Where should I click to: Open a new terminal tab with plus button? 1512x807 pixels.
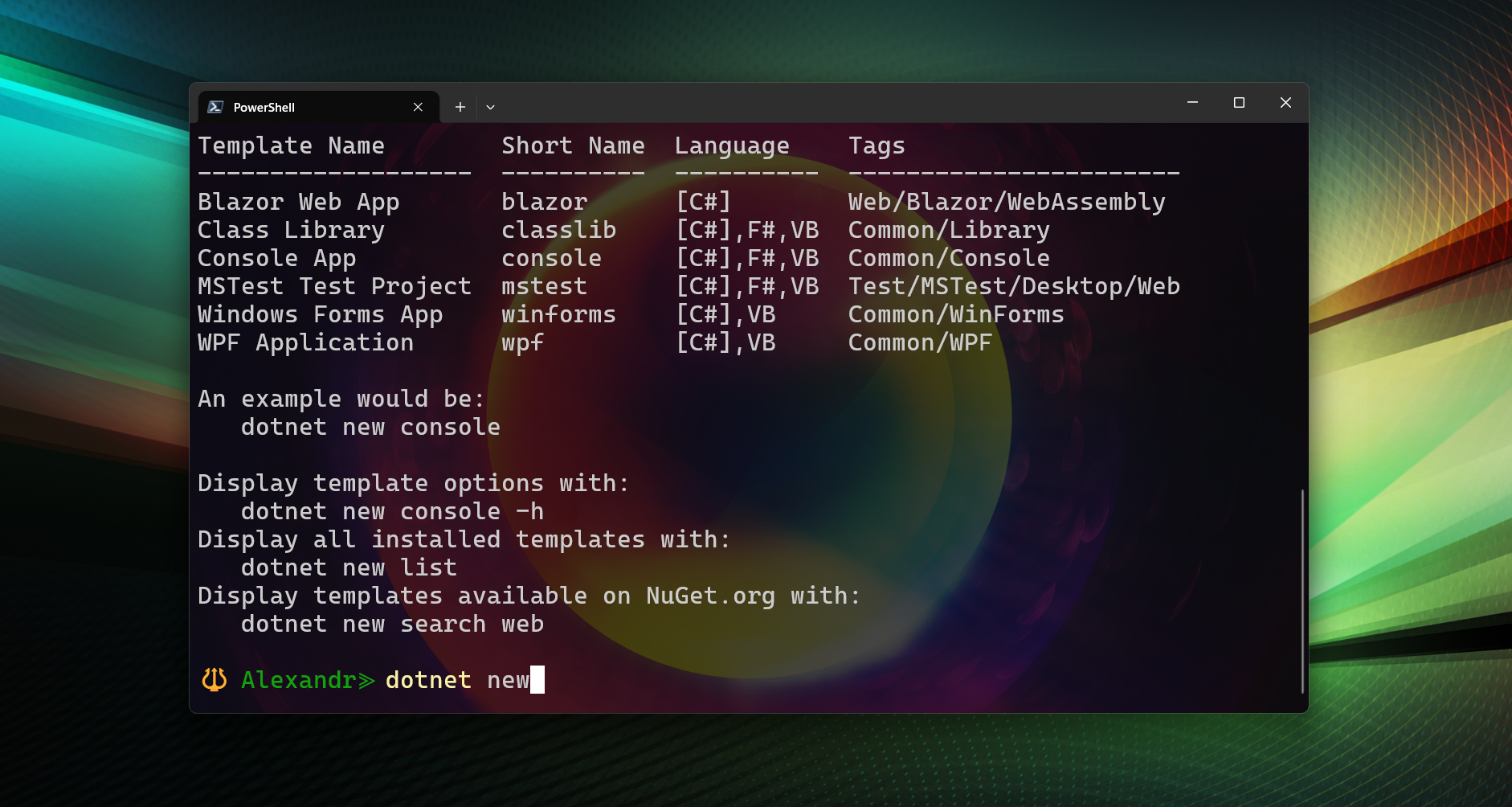point(460,107)
